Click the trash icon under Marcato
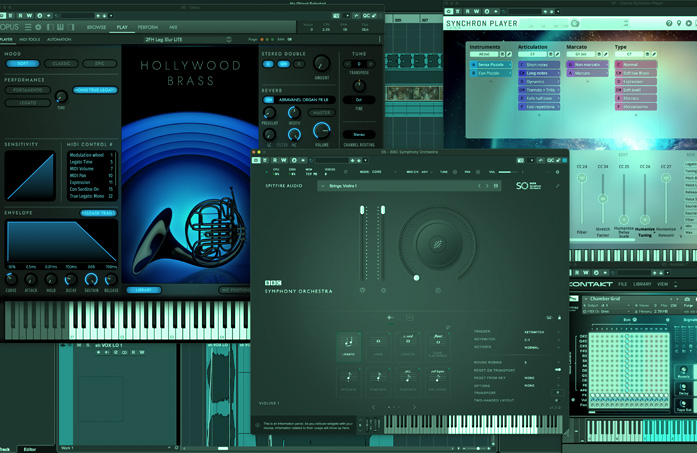 coord(599,54)
